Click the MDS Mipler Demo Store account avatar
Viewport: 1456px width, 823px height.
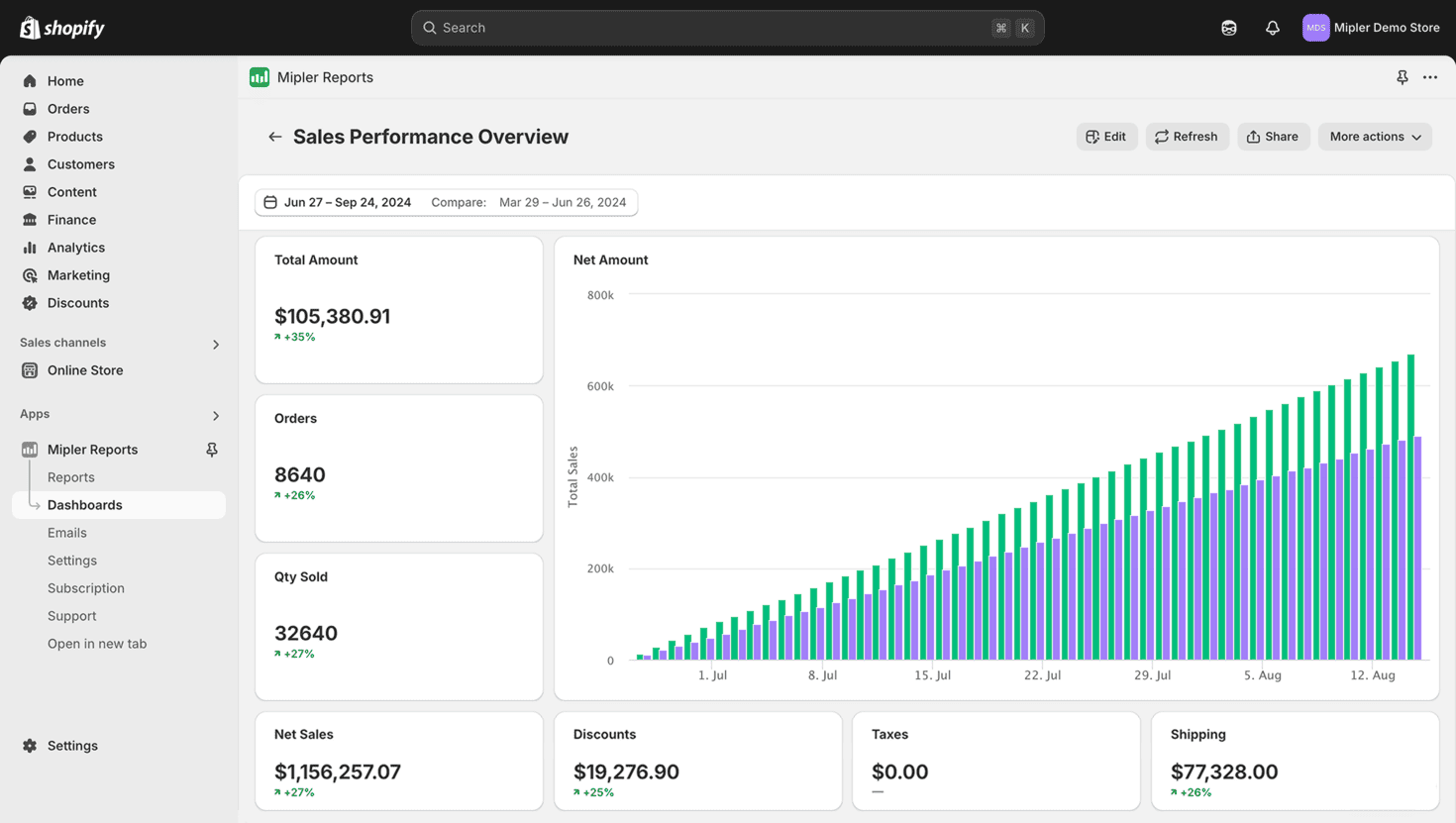tap(1315, 27)
